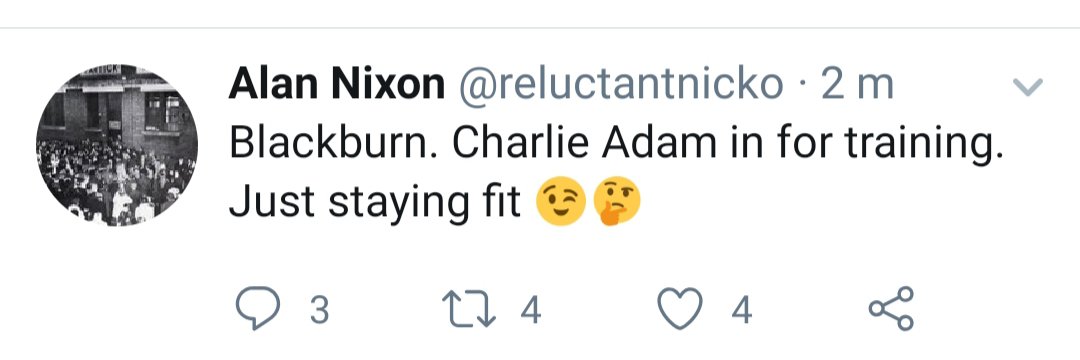Share the tweet via the share icon
Viewport: 1080px width, 360px height.
[891, 308]
